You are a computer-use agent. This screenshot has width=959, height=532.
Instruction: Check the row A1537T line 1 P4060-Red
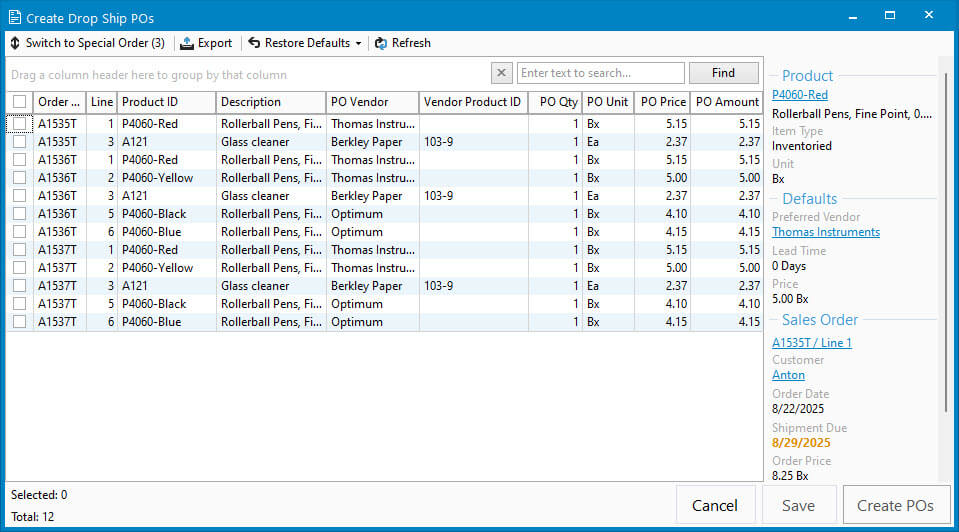tap(20, 249)
